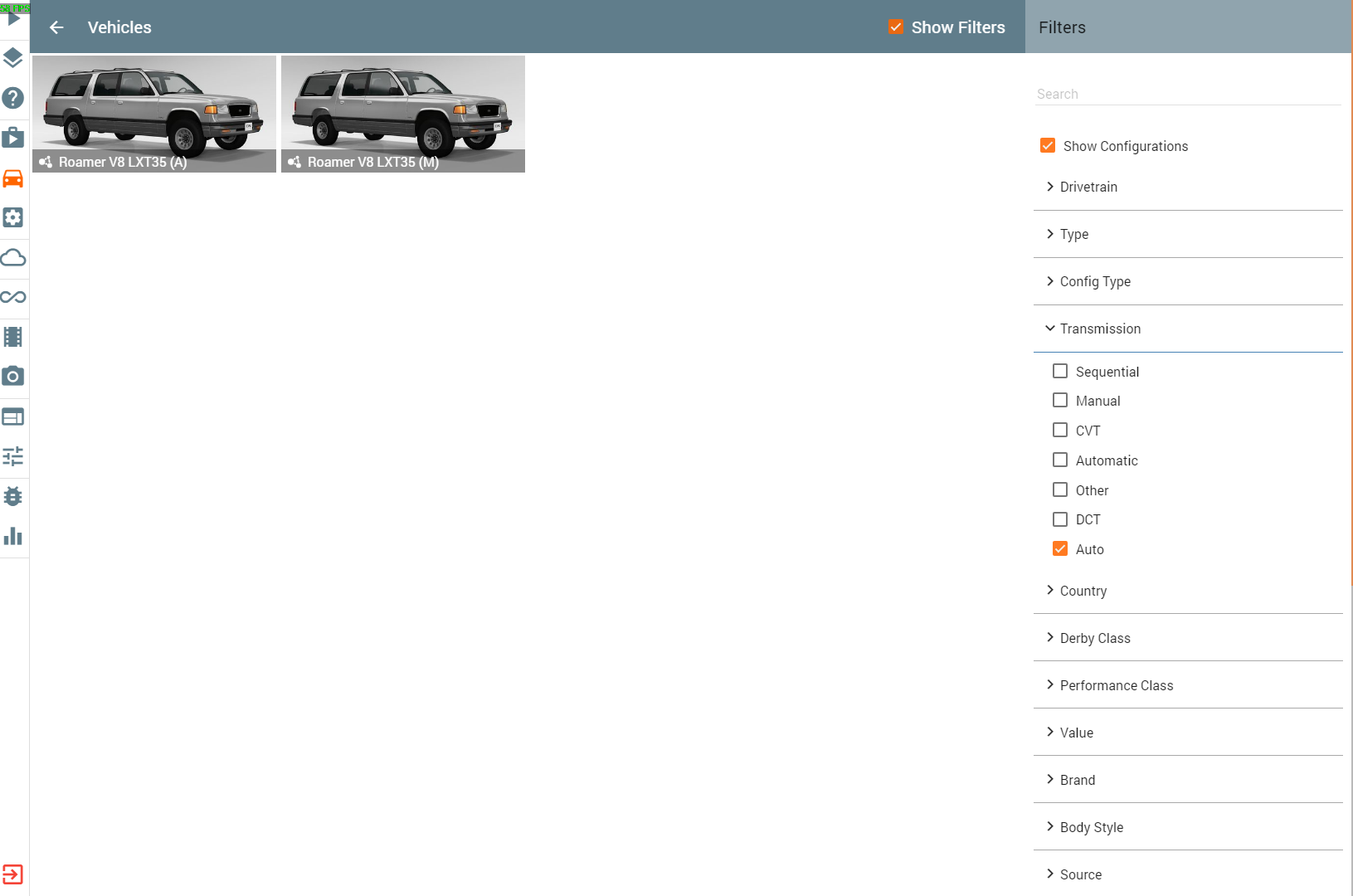Open the vehicle config gear icon
The image size is (1353, 896).
click(x=12, y=217)
